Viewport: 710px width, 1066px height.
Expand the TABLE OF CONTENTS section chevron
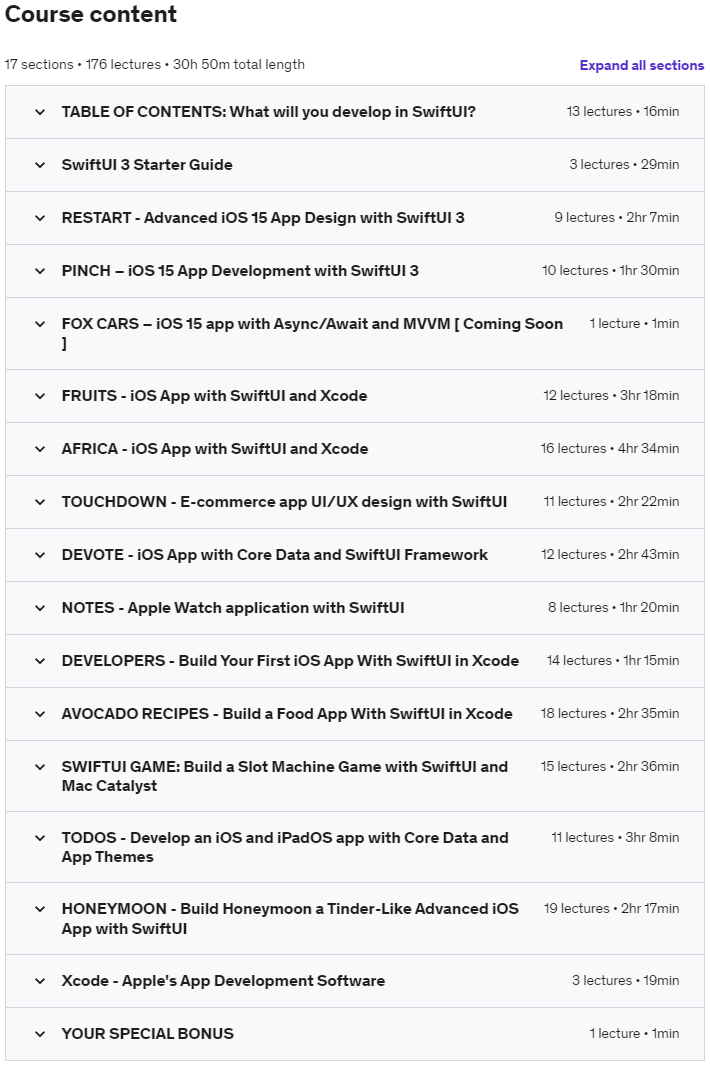pyautogui.click(x=40, y=112)
